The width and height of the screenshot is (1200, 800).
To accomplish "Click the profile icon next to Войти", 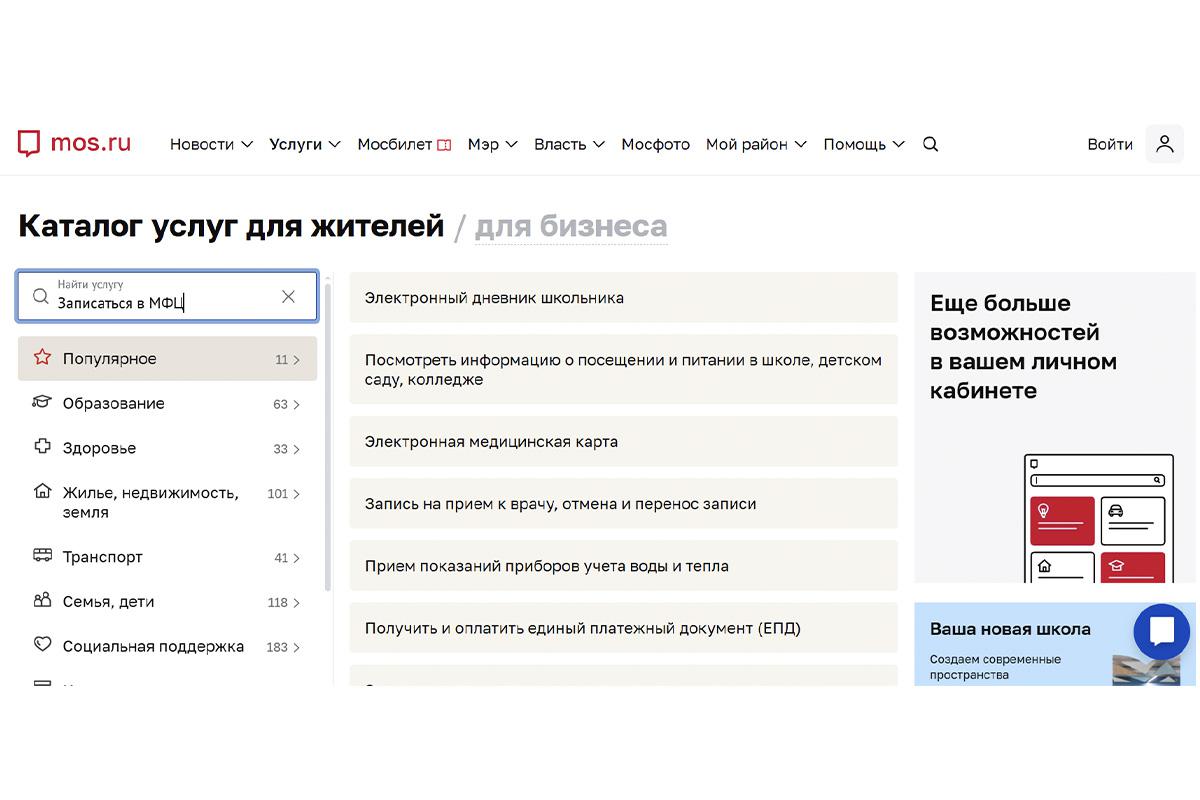I will (x=1164, y=144).
